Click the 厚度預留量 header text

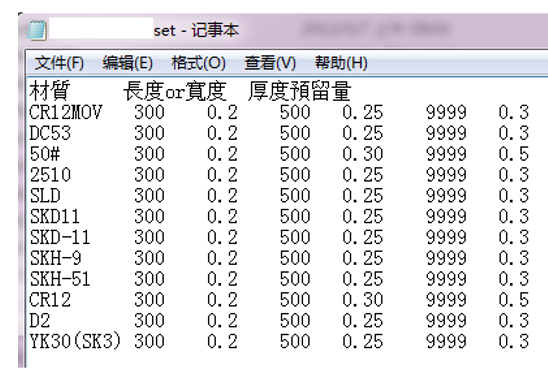[300, 91]
